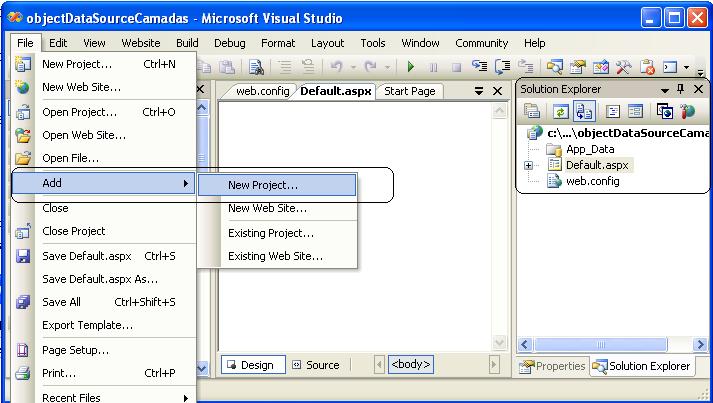Click the Solution Explorer scroll right arrow
This screenshot has width=713, height=403.
click(x=701, y=344)
